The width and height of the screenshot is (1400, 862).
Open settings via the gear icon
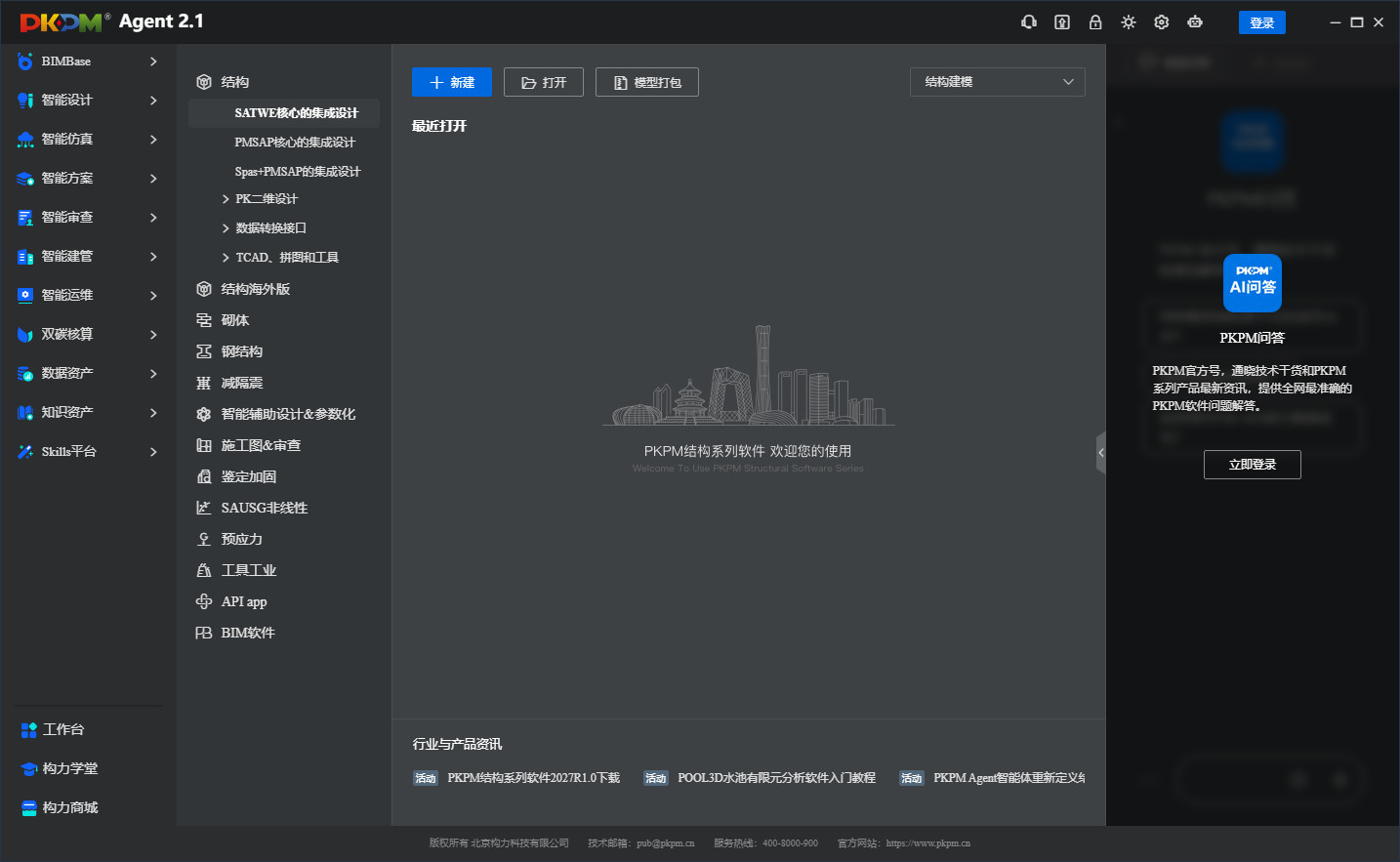(1162, 22)
